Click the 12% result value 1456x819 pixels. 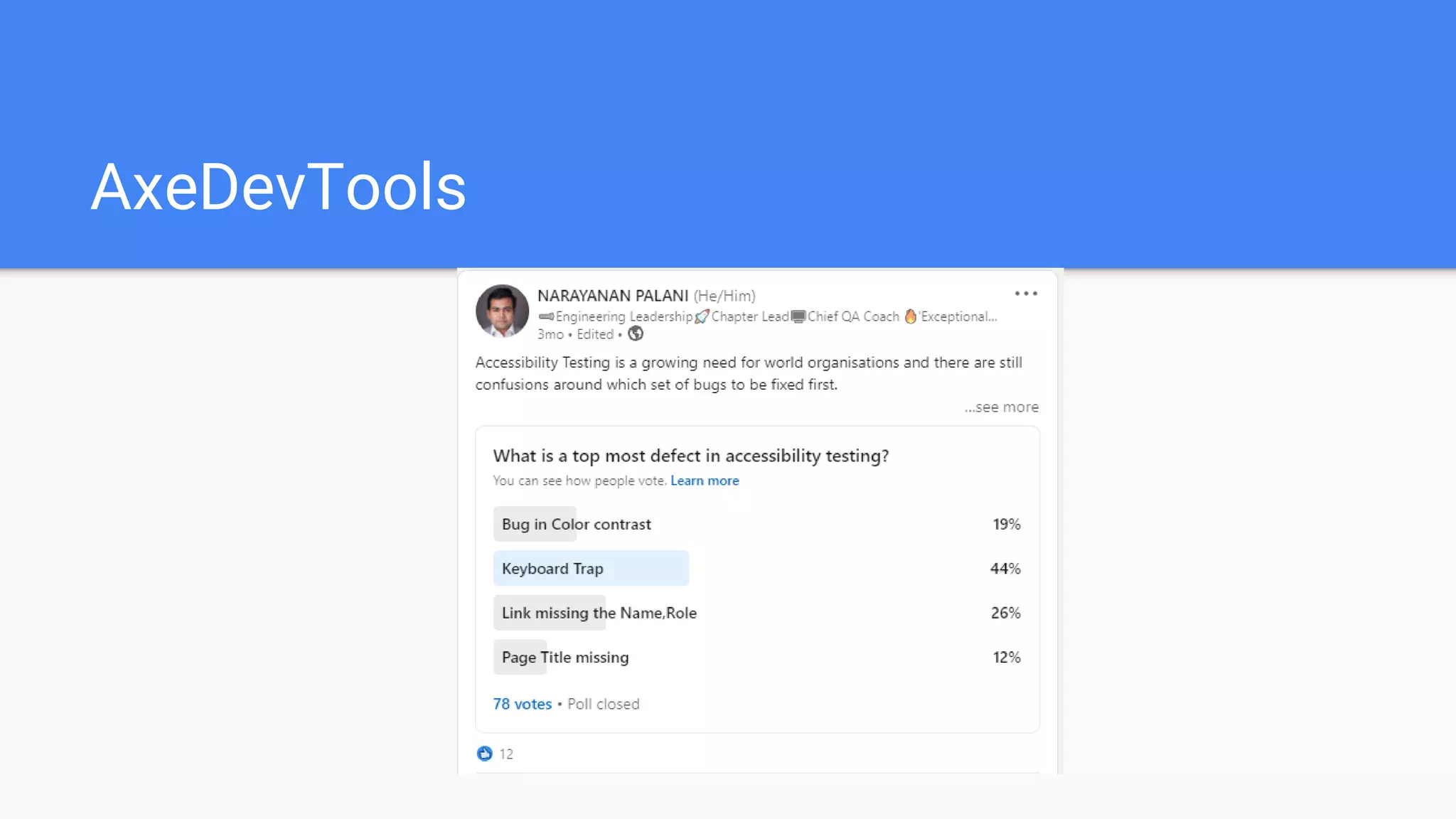[x=1007, y=657]
